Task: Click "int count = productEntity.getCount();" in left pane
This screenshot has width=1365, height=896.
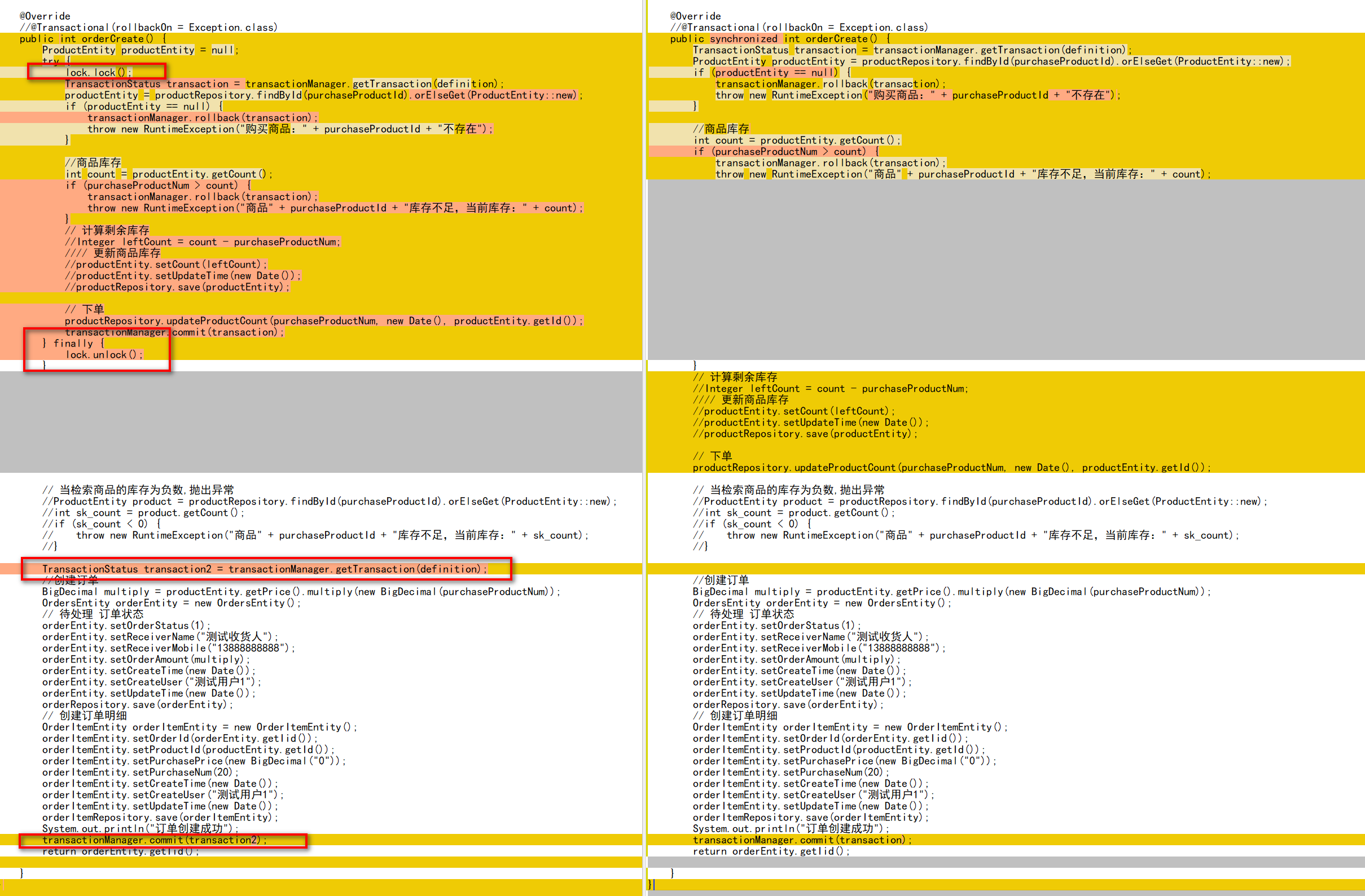Action: (169, 174)
